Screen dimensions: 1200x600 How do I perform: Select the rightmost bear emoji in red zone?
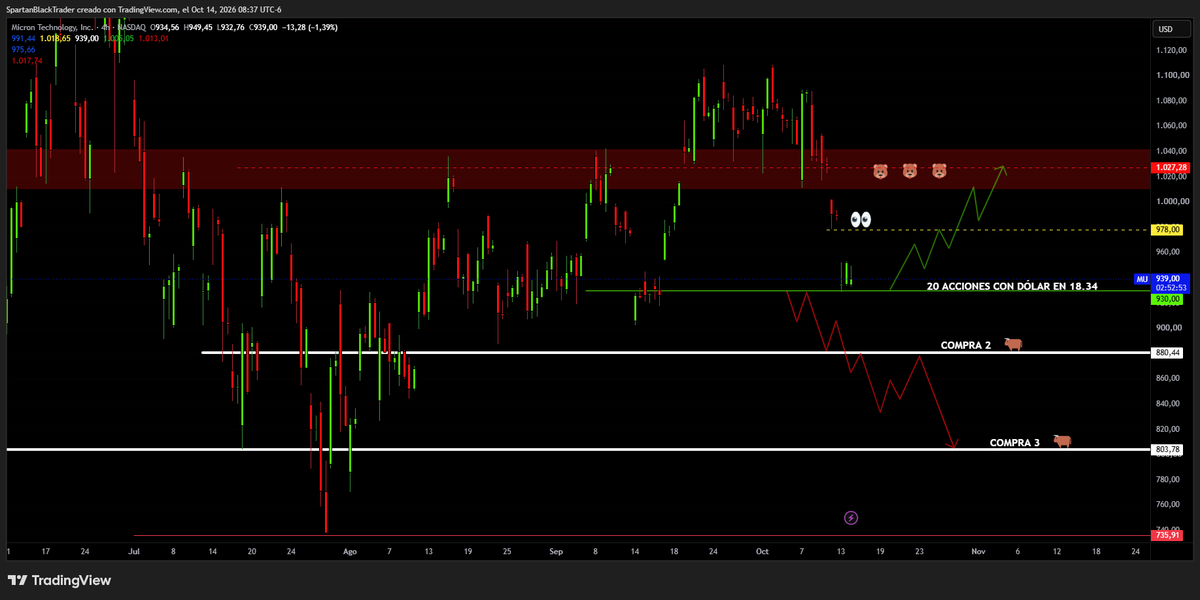(940, 171)
